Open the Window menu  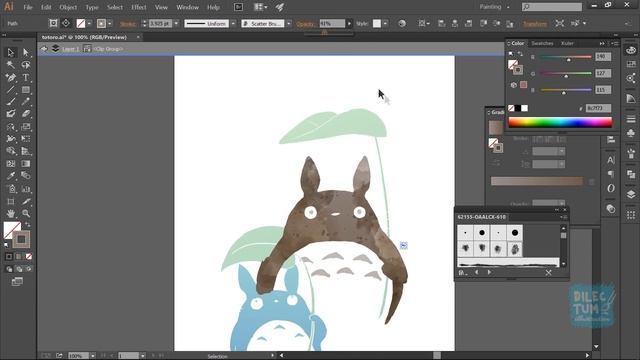(x=187, y=7)
